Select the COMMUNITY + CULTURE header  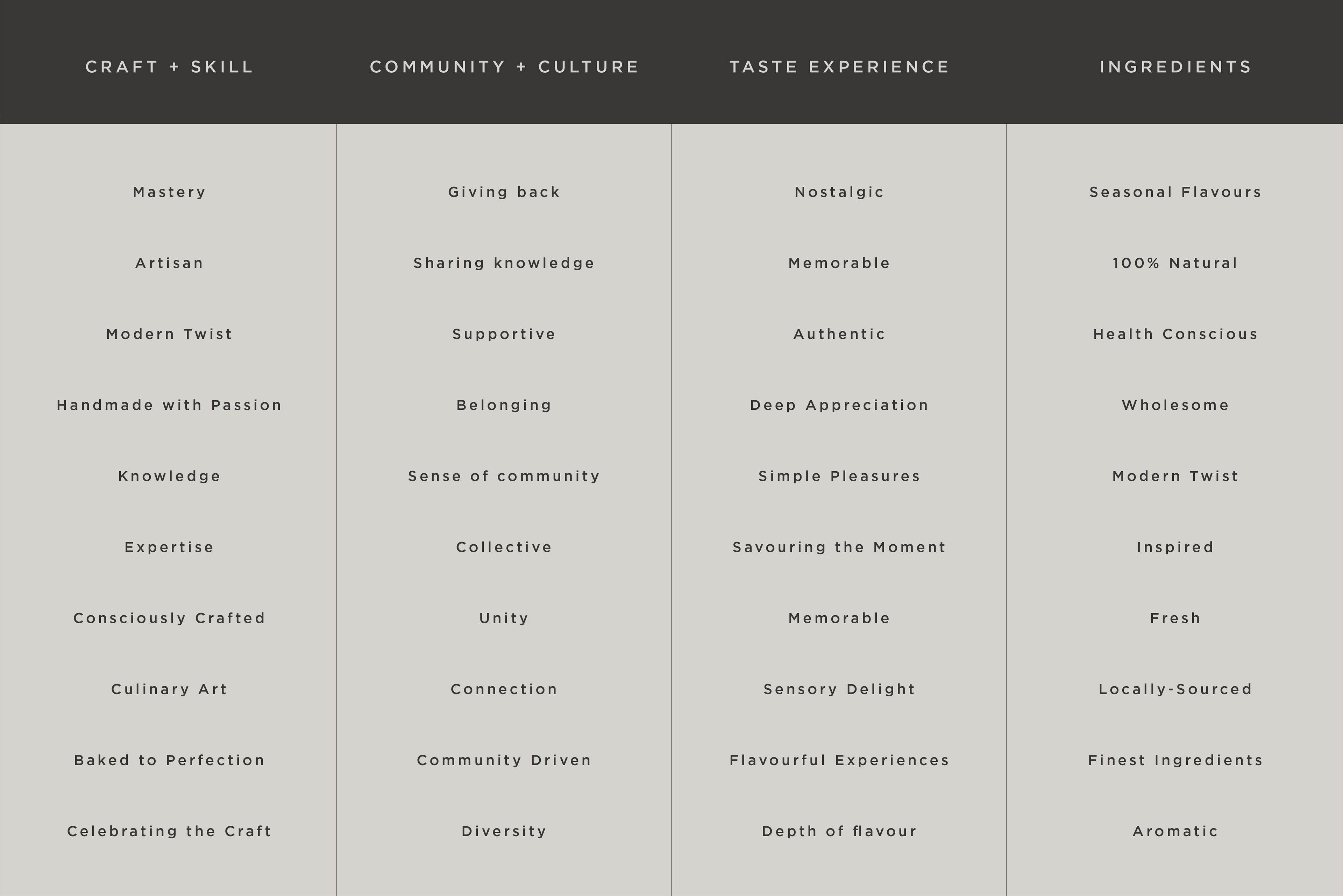[x=504, y=67]
